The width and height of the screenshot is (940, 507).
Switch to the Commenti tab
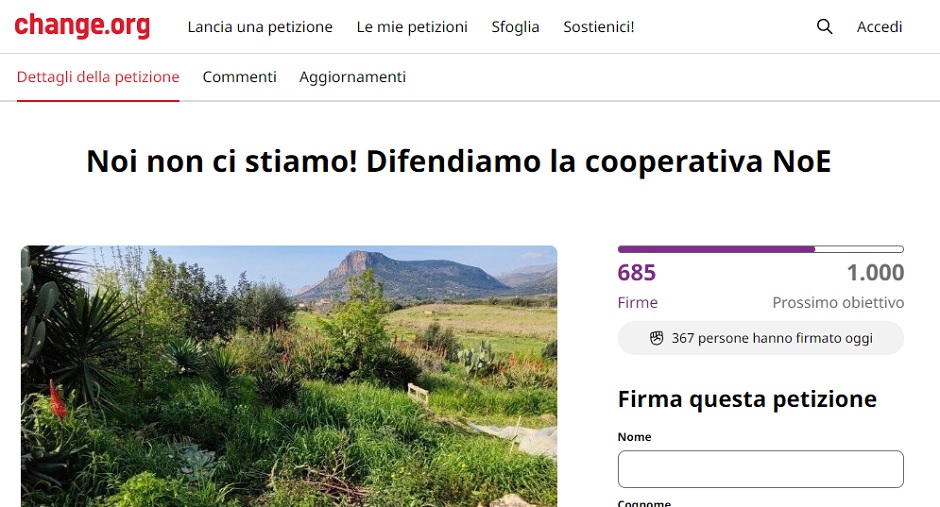click(x=240, y=77)
